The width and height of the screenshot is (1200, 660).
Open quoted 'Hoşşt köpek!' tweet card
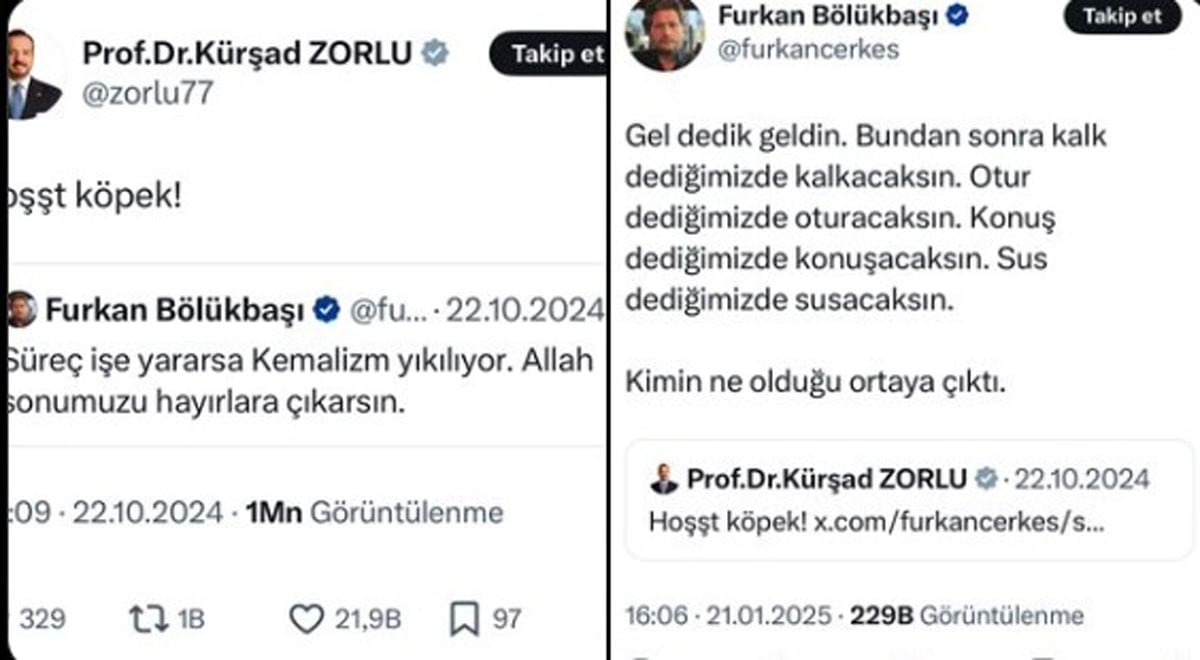click(x=908, y=500)
